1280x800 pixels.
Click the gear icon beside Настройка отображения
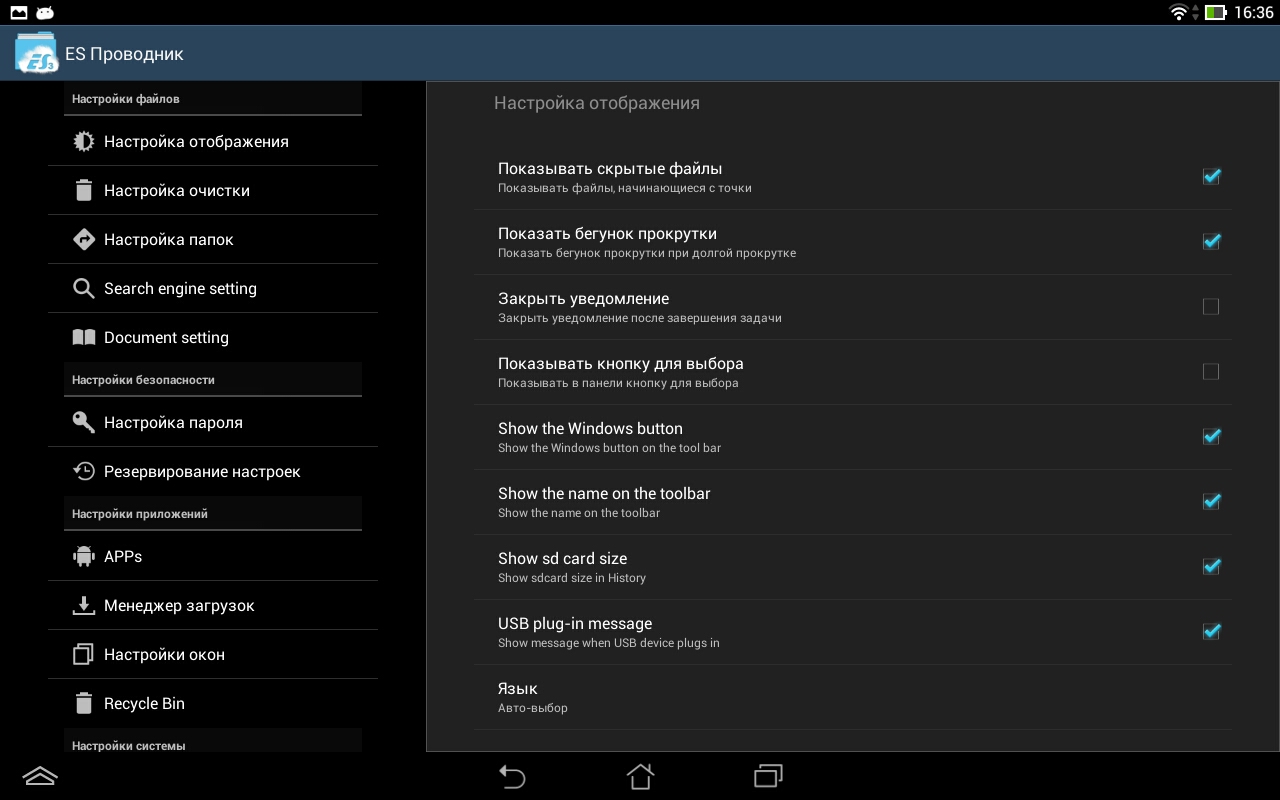click(x=84, y=142)
